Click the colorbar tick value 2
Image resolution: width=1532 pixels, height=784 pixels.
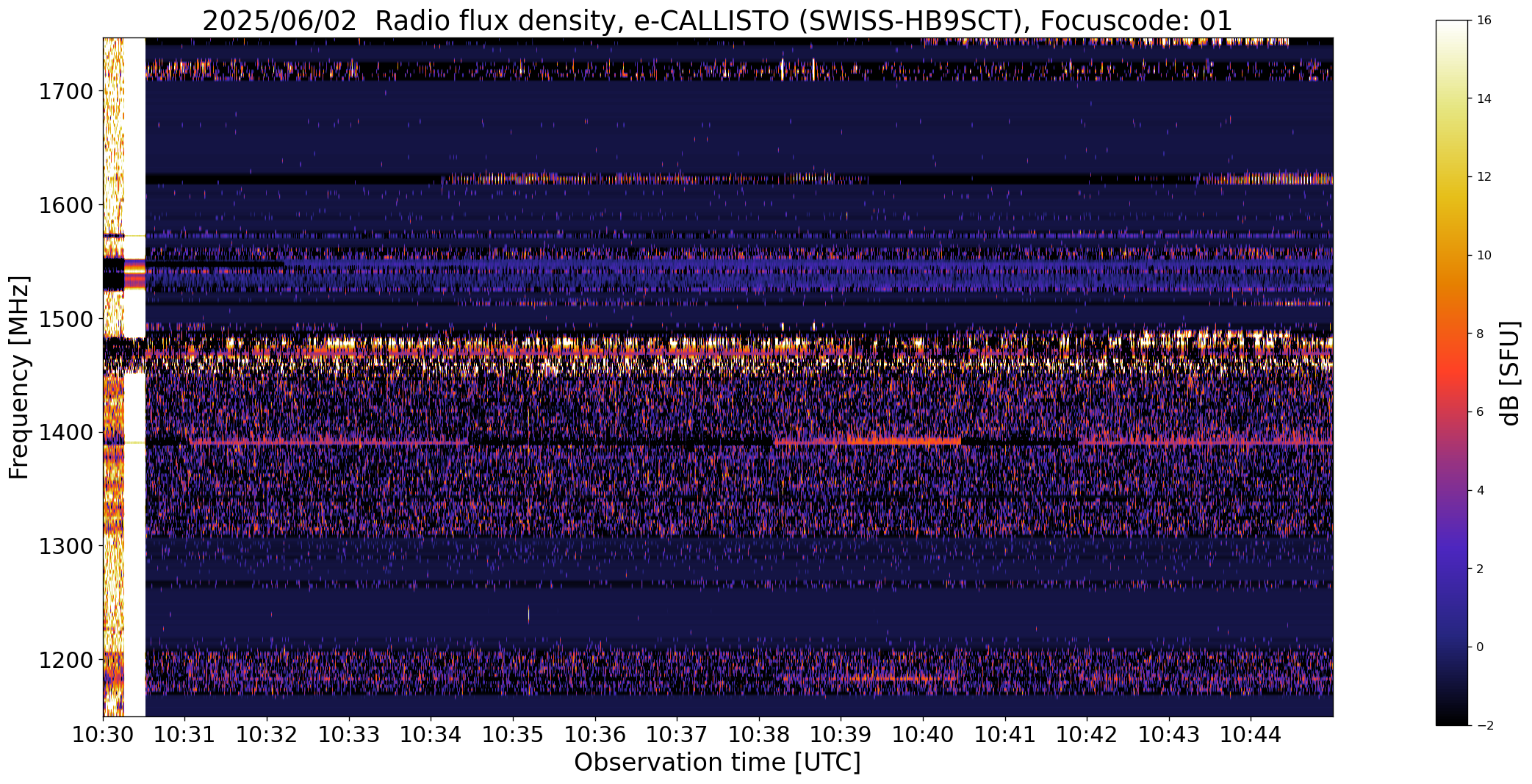coord(1480,569)
